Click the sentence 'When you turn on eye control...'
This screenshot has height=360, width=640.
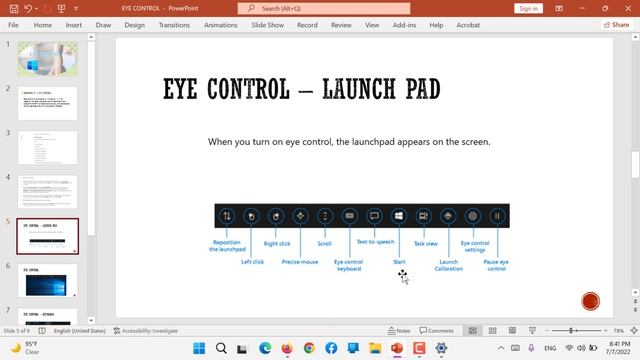349,142
